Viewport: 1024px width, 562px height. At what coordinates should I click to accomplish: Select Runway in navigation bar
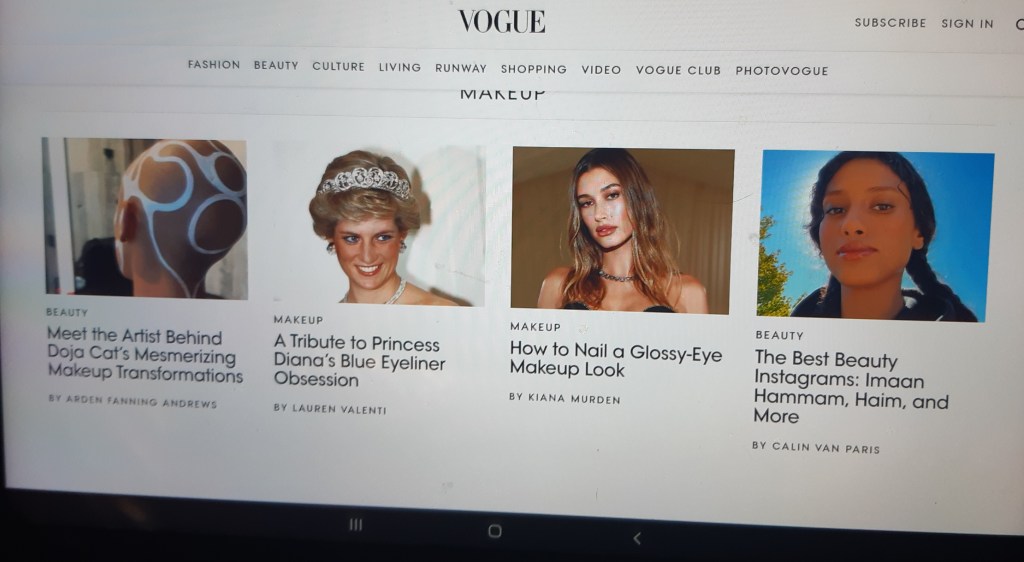tap(461, 68)
